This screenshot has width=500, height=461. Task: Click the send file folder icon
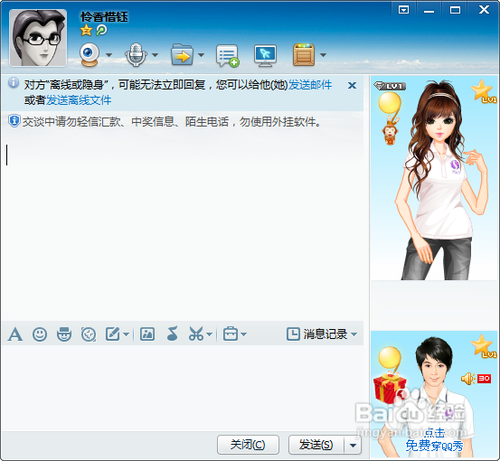click(182, 55)
